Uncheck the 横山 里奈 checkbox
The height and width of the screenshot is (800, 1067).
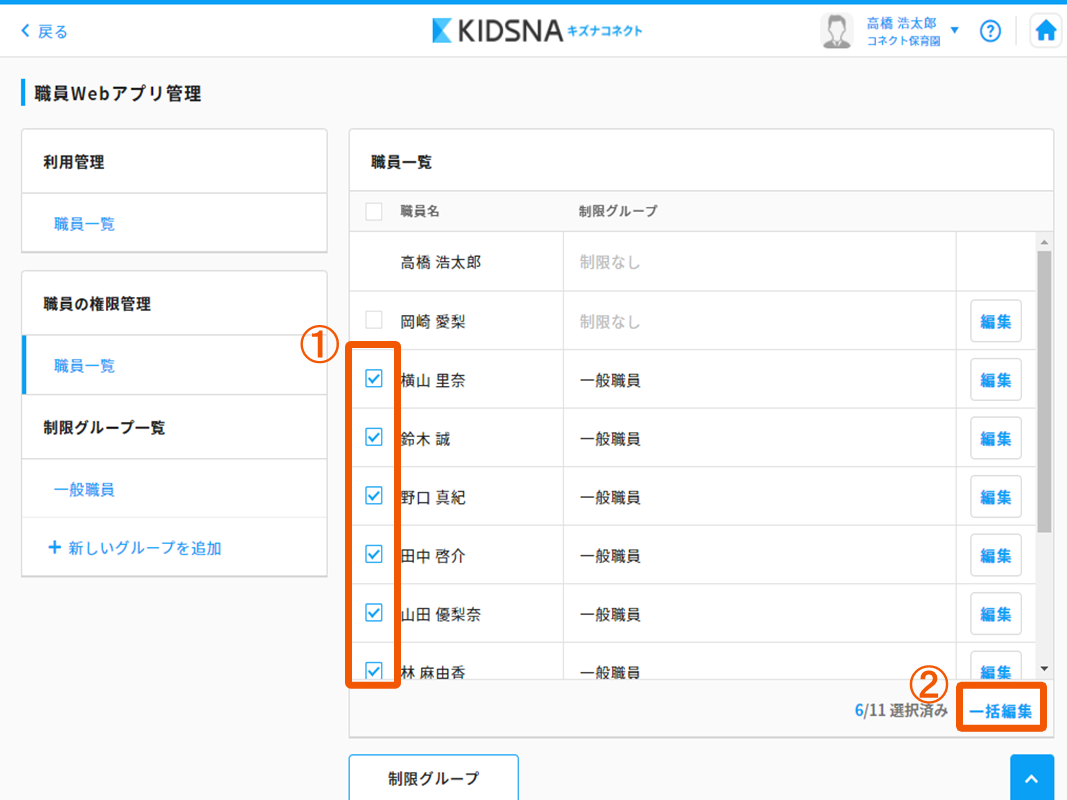374,379
